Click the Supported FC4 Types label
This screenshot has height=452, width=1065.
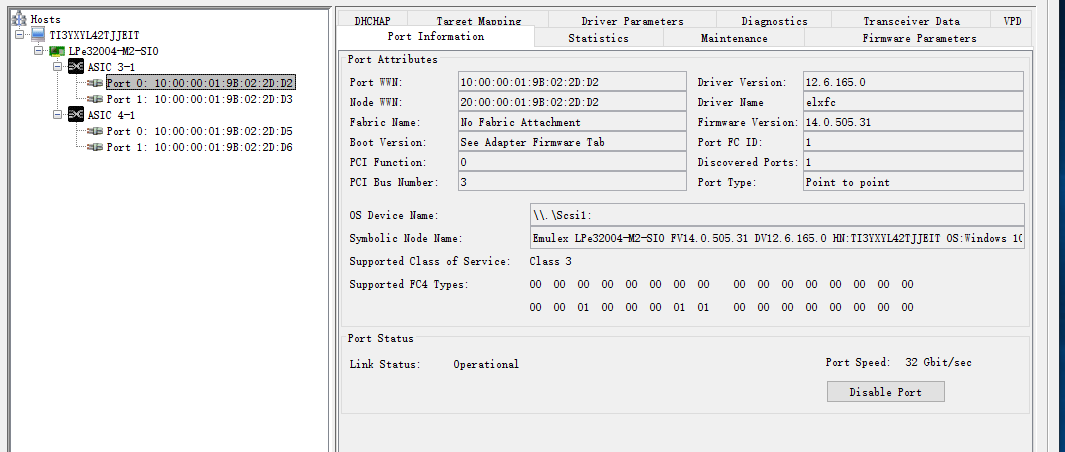408,284
